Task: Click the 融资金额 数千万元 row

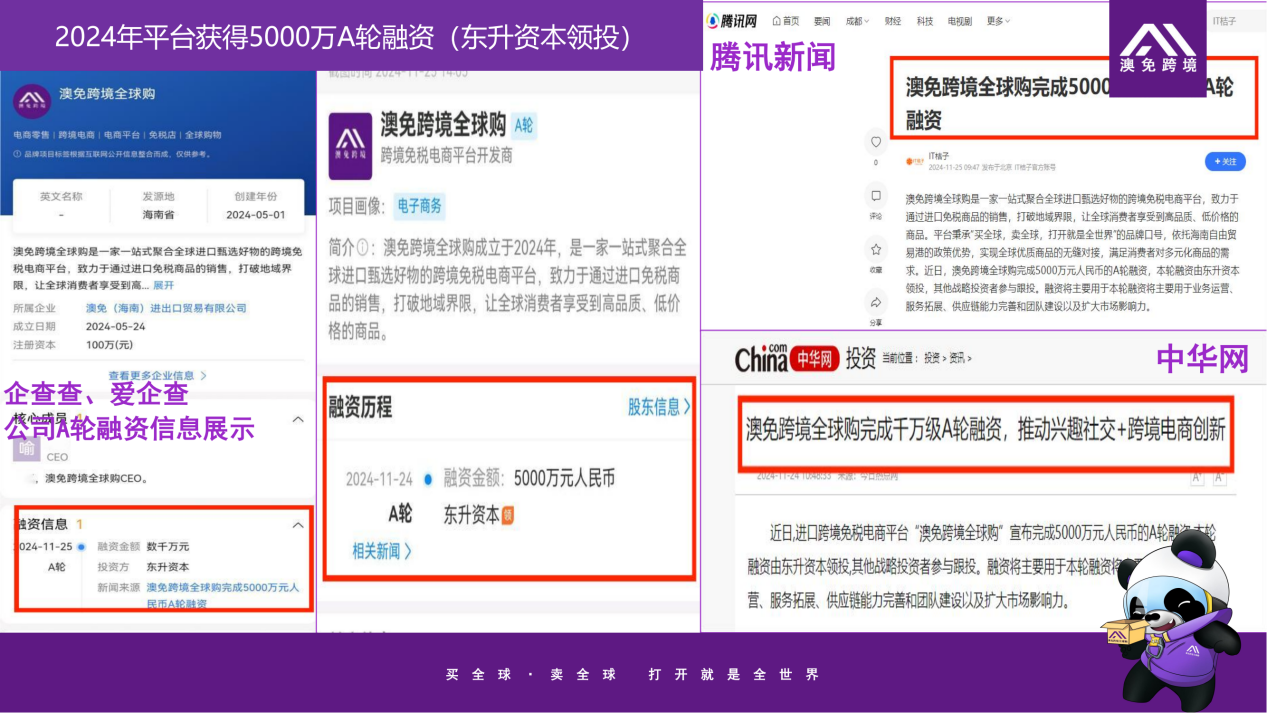Action: click(x=143, y=547)
